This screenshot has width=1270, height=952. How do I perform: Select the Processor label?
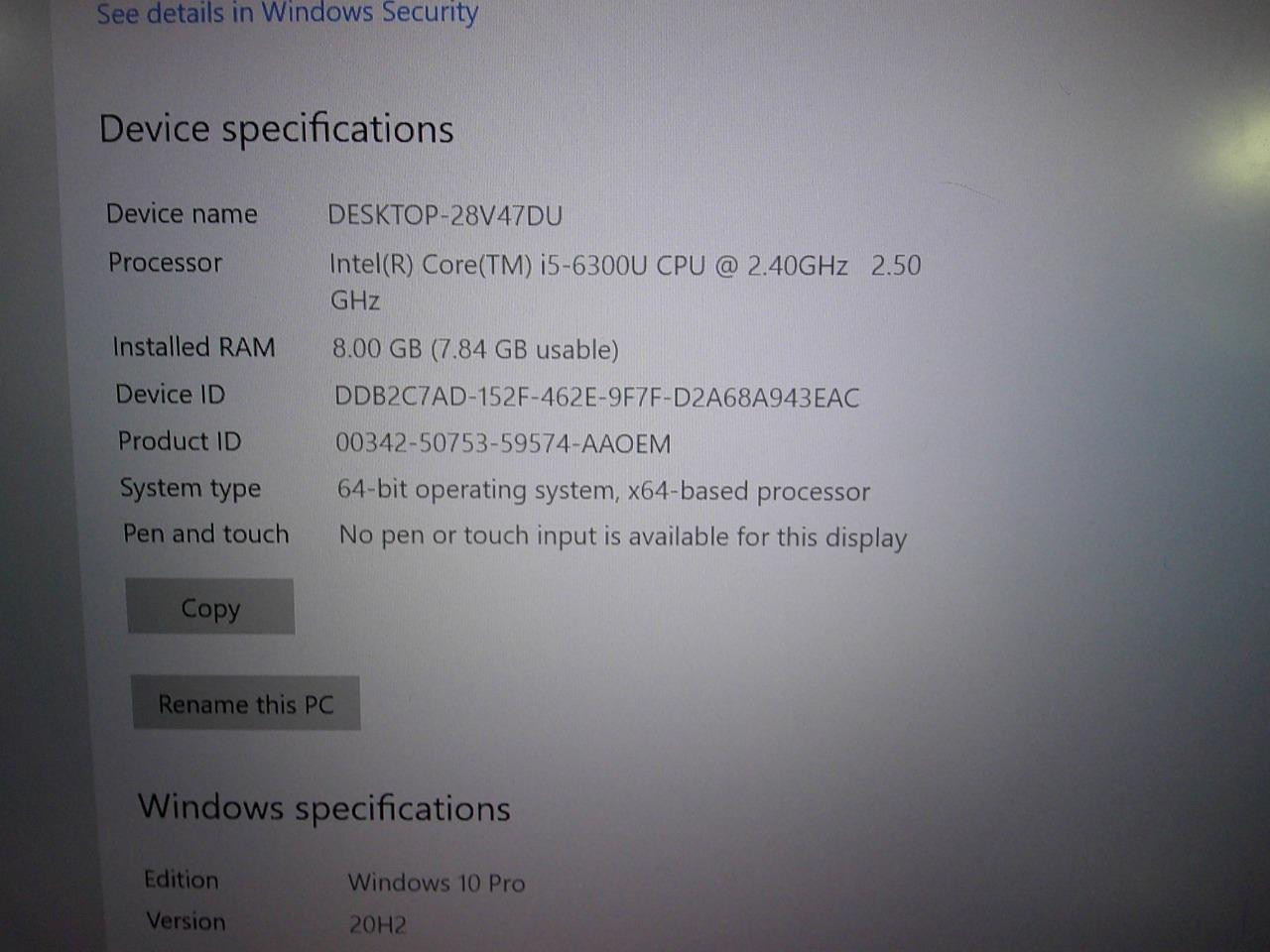click(165, 262)
